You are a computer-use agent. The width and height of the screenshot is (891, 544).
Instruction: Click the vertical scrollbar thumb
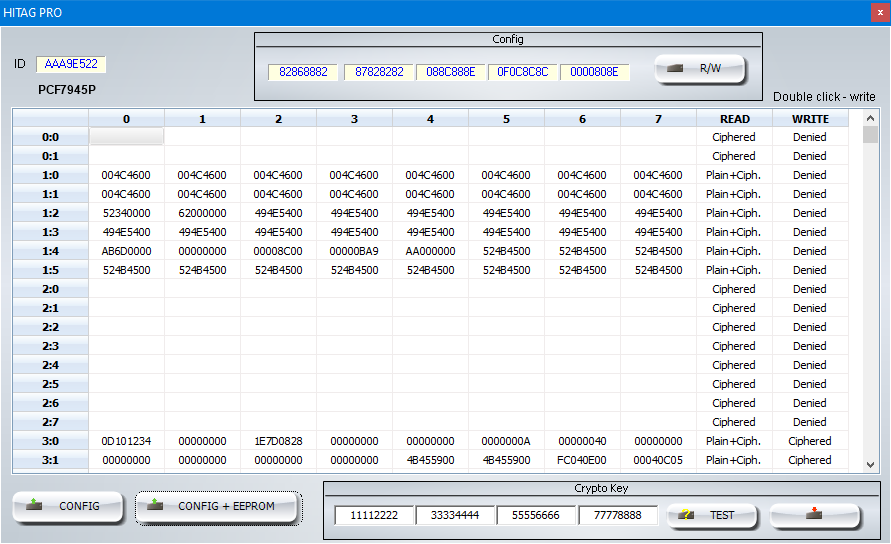(x=870, y=135)
